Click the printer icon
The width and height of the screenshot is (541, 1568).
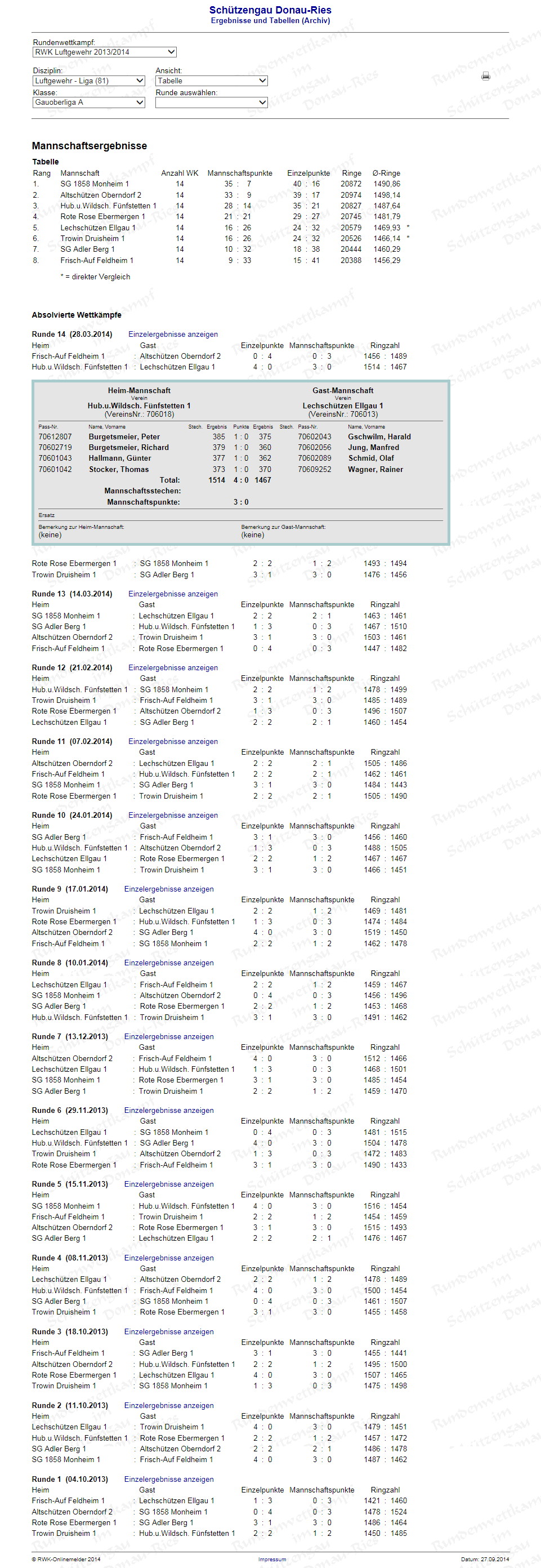486,76
